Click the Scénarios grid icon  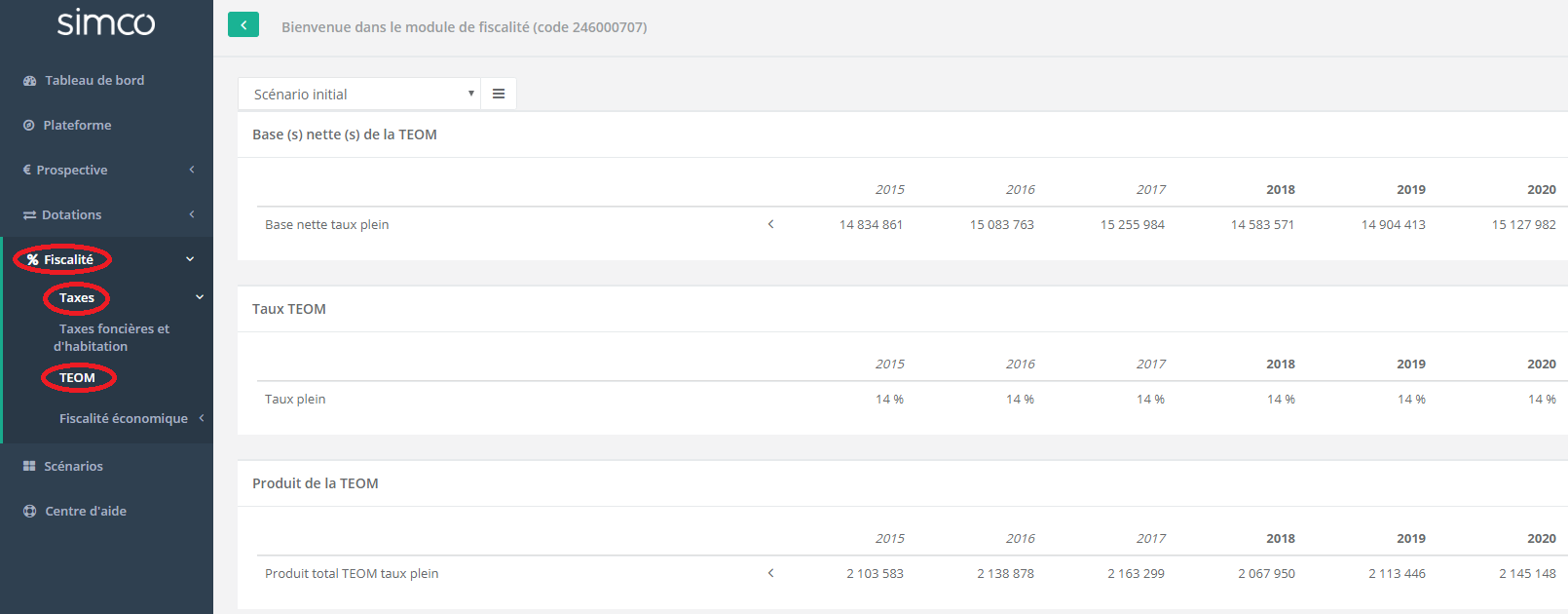point(29,467)
